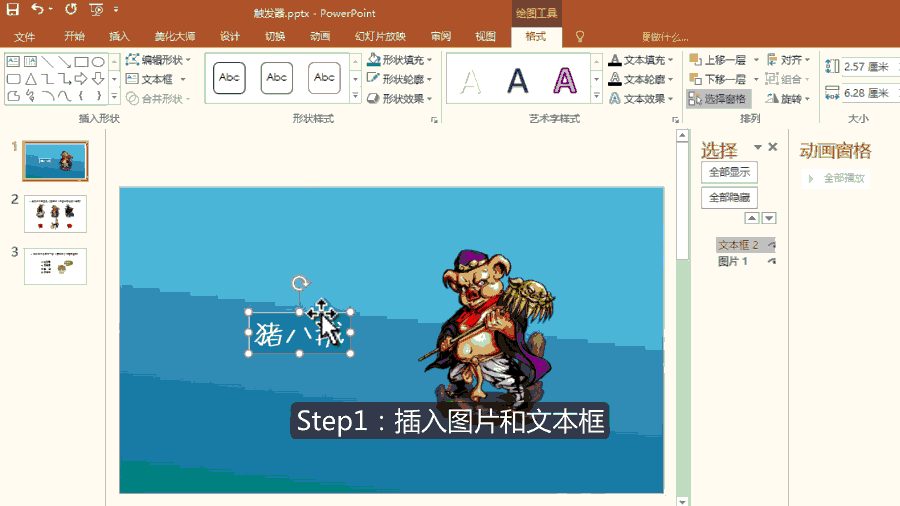Screen dimensions: 900x506
Task: Select the right brace shape
Action: 98,96
